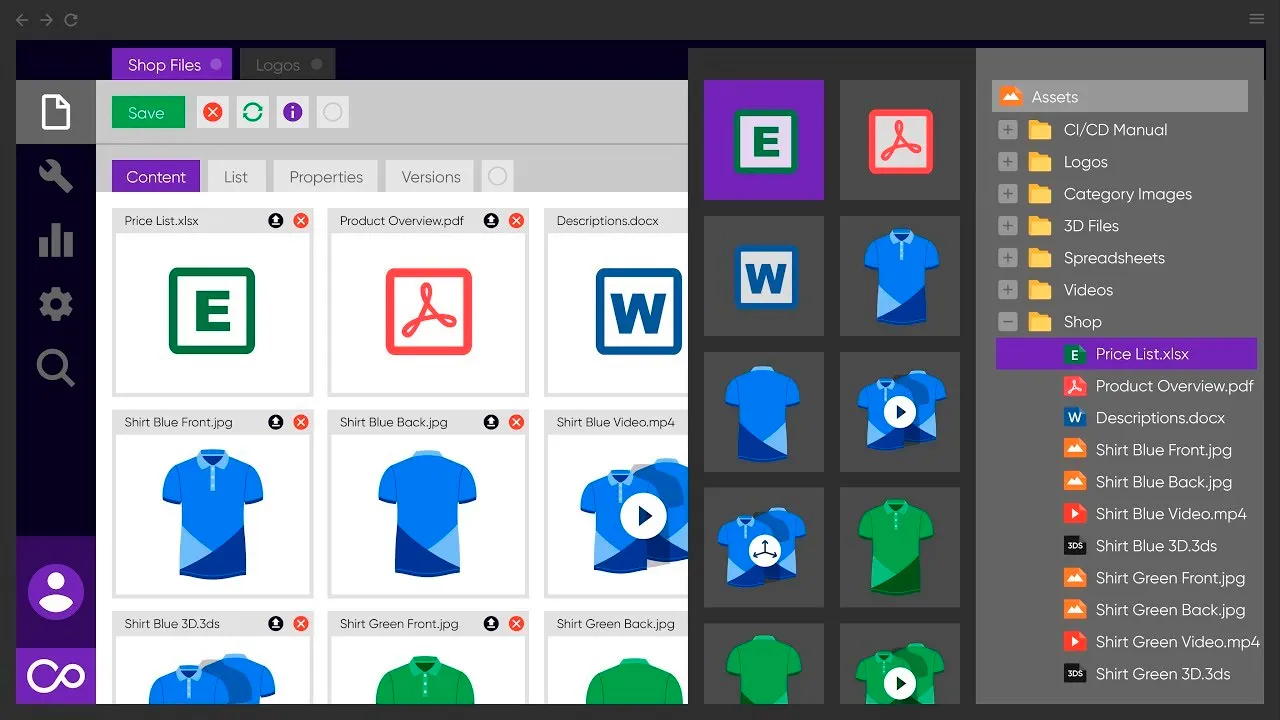Collapse the Shop folder
Screen dimensions: 1280x720
[x=1008, y=322]
